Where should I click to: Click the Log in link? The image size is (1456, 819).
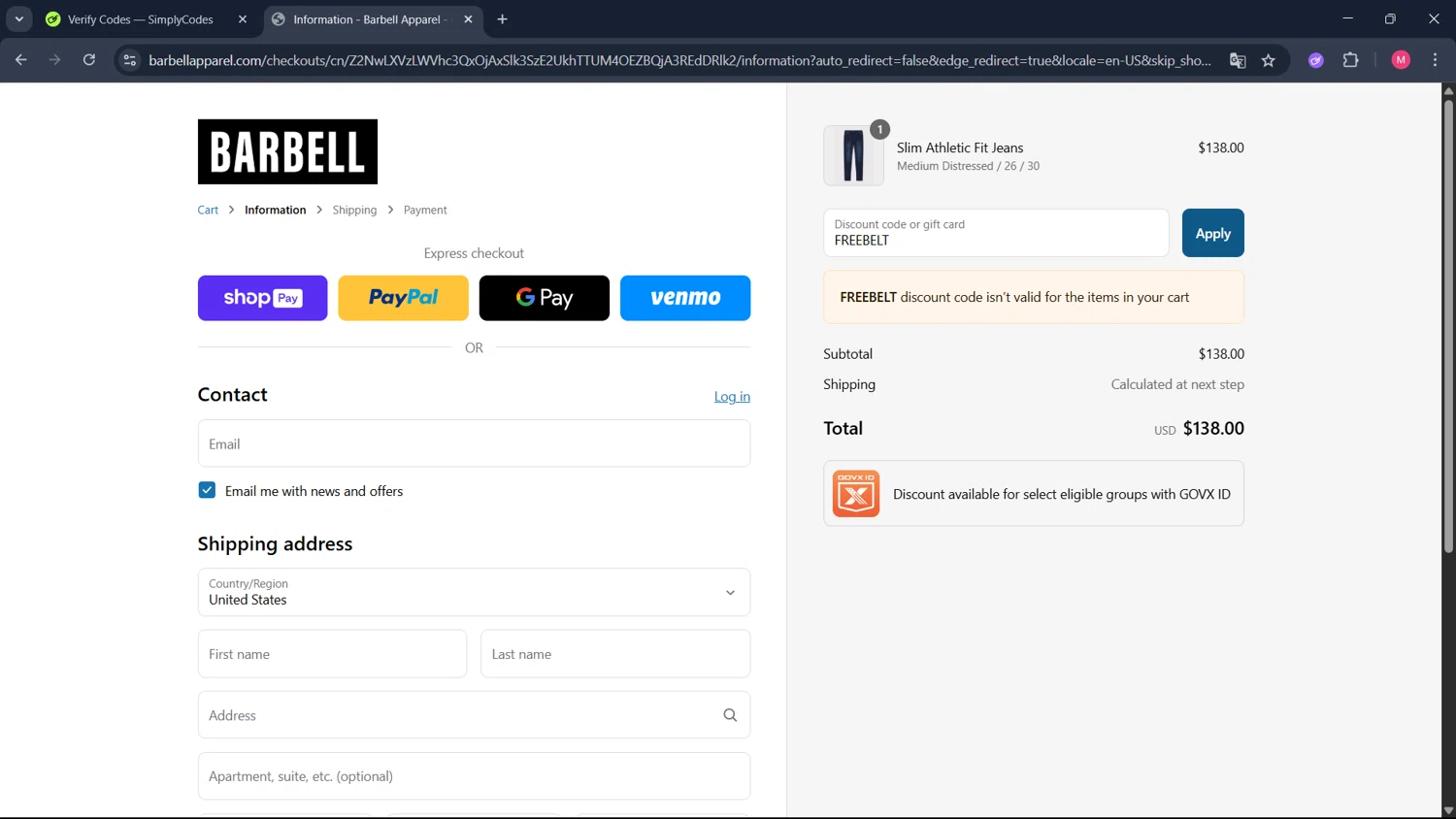732,396
